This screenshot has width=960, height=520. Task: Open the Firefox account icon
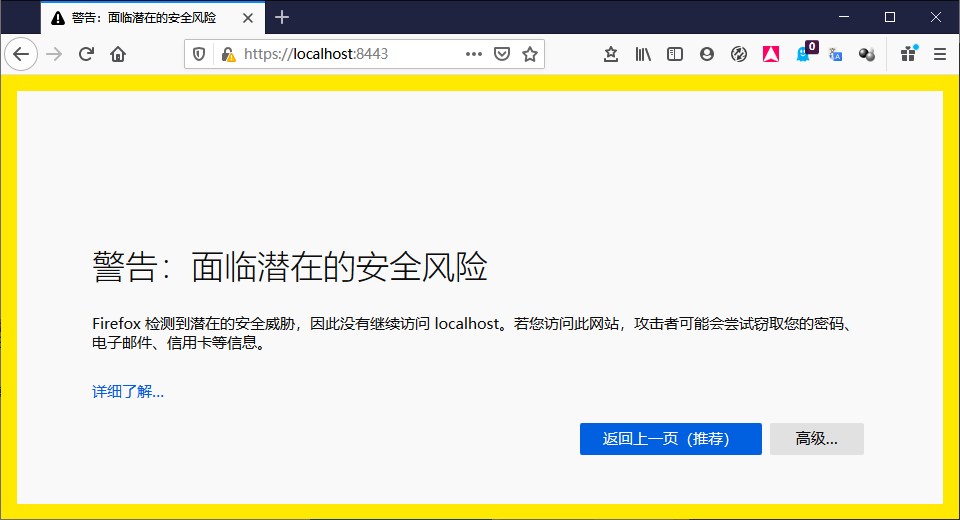tap(707, 55)
